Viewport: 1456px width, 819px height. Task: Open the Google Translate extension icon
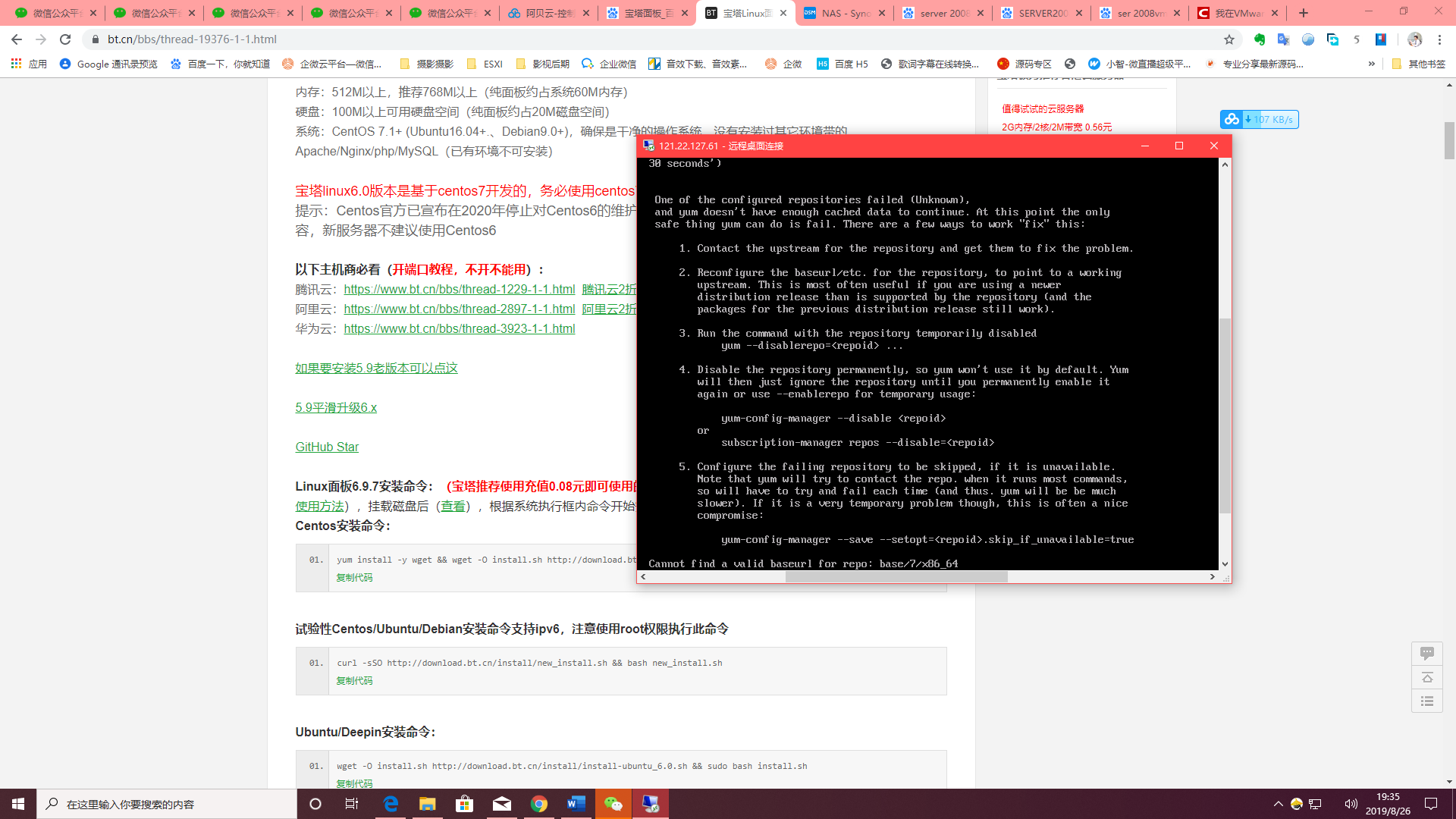point(1283,39)
